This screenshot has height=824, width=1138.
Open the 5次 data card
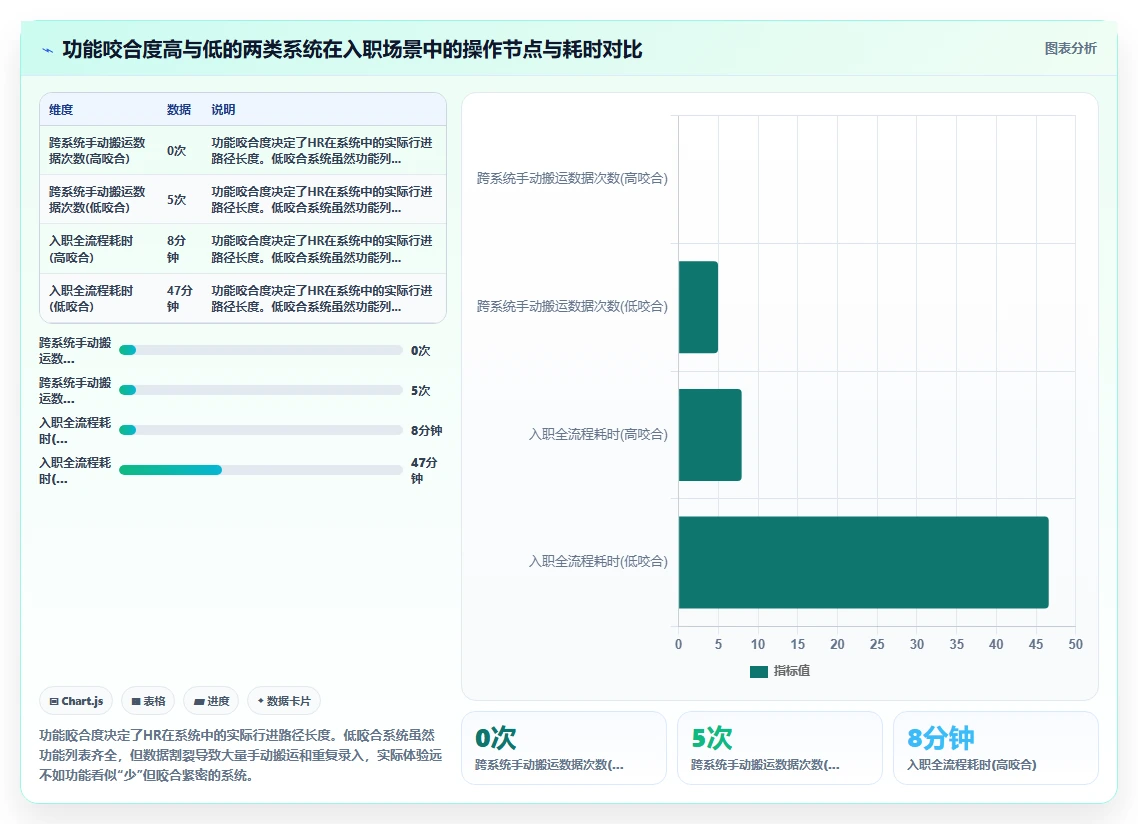coord(779,748)
